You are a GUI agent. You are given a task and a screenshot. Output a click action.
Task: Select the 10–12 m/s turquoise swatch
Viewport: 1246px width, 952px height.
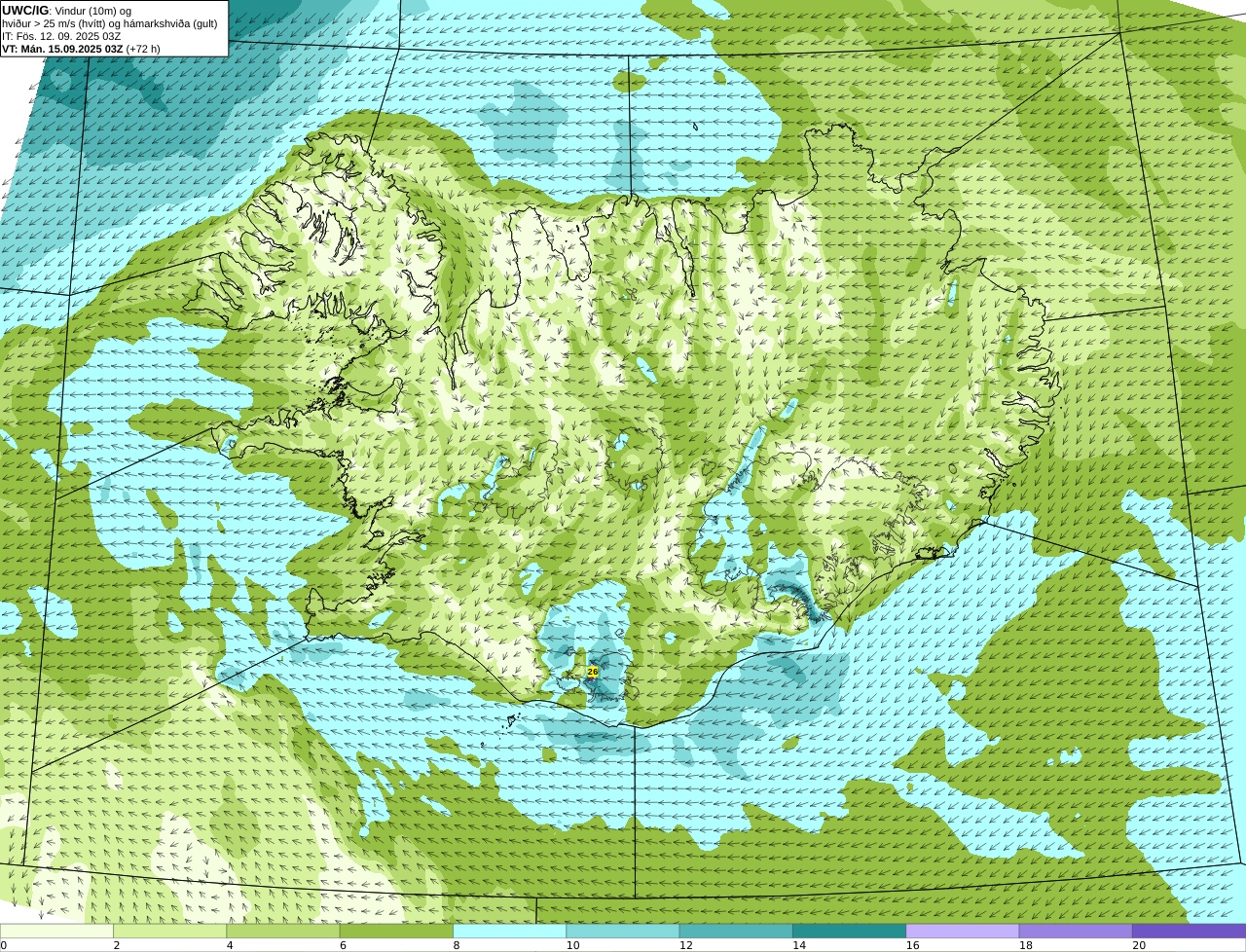[x=623, y=931]
